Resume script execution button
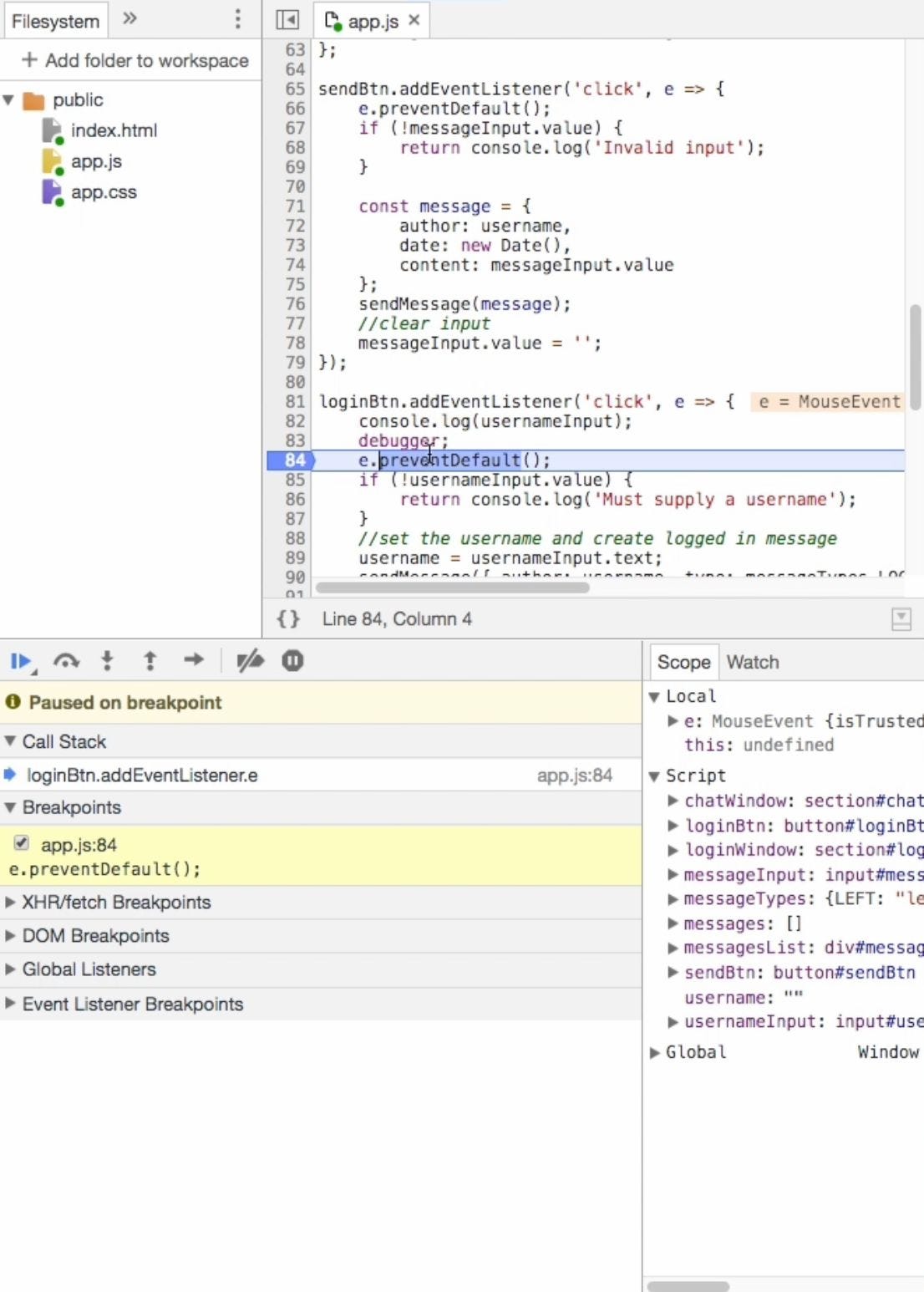The width and height of the screenshot is (924, 1292). tap(21, 662)
